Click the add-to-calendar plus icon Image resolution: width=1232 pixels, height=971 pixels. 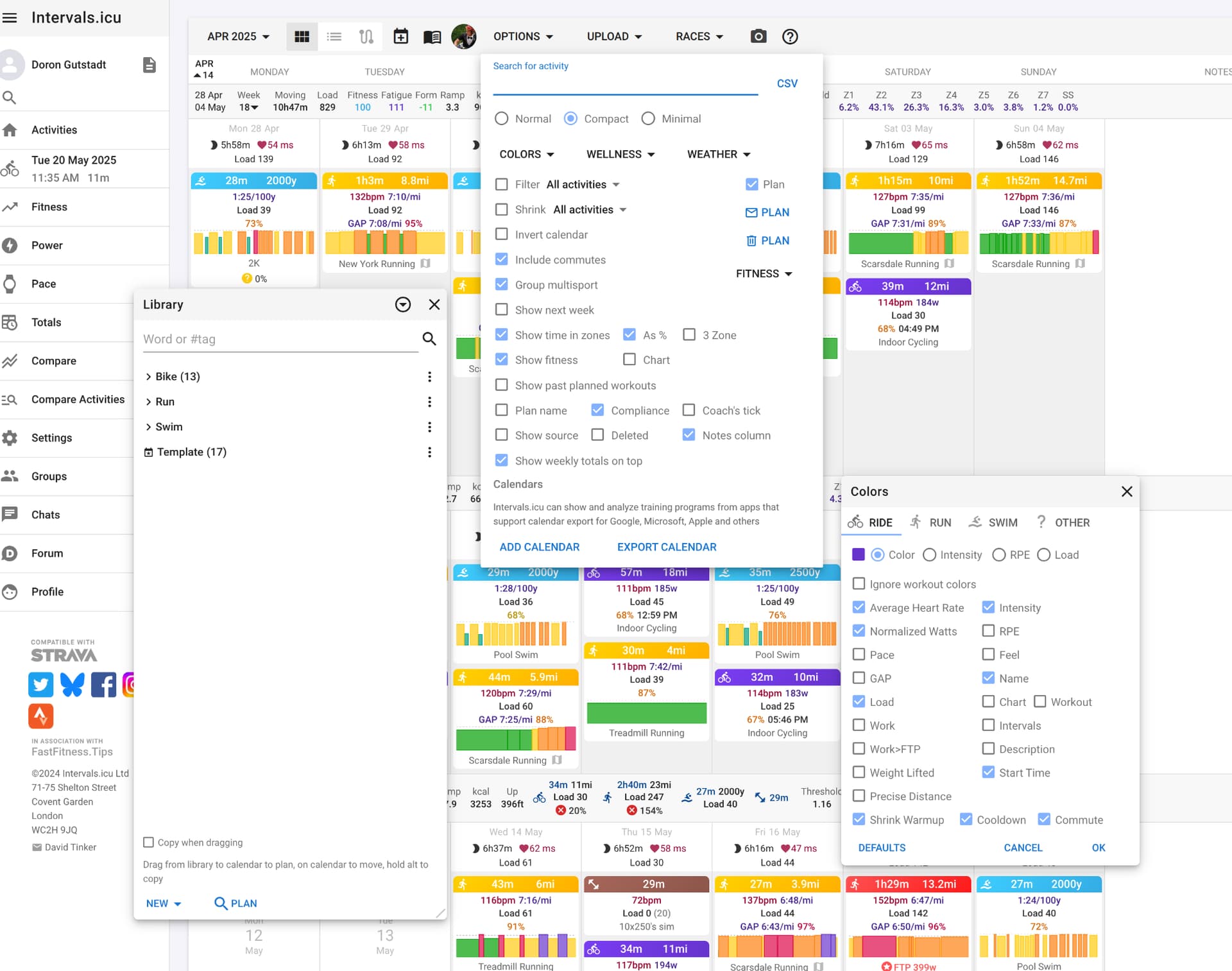coord(400,37)
